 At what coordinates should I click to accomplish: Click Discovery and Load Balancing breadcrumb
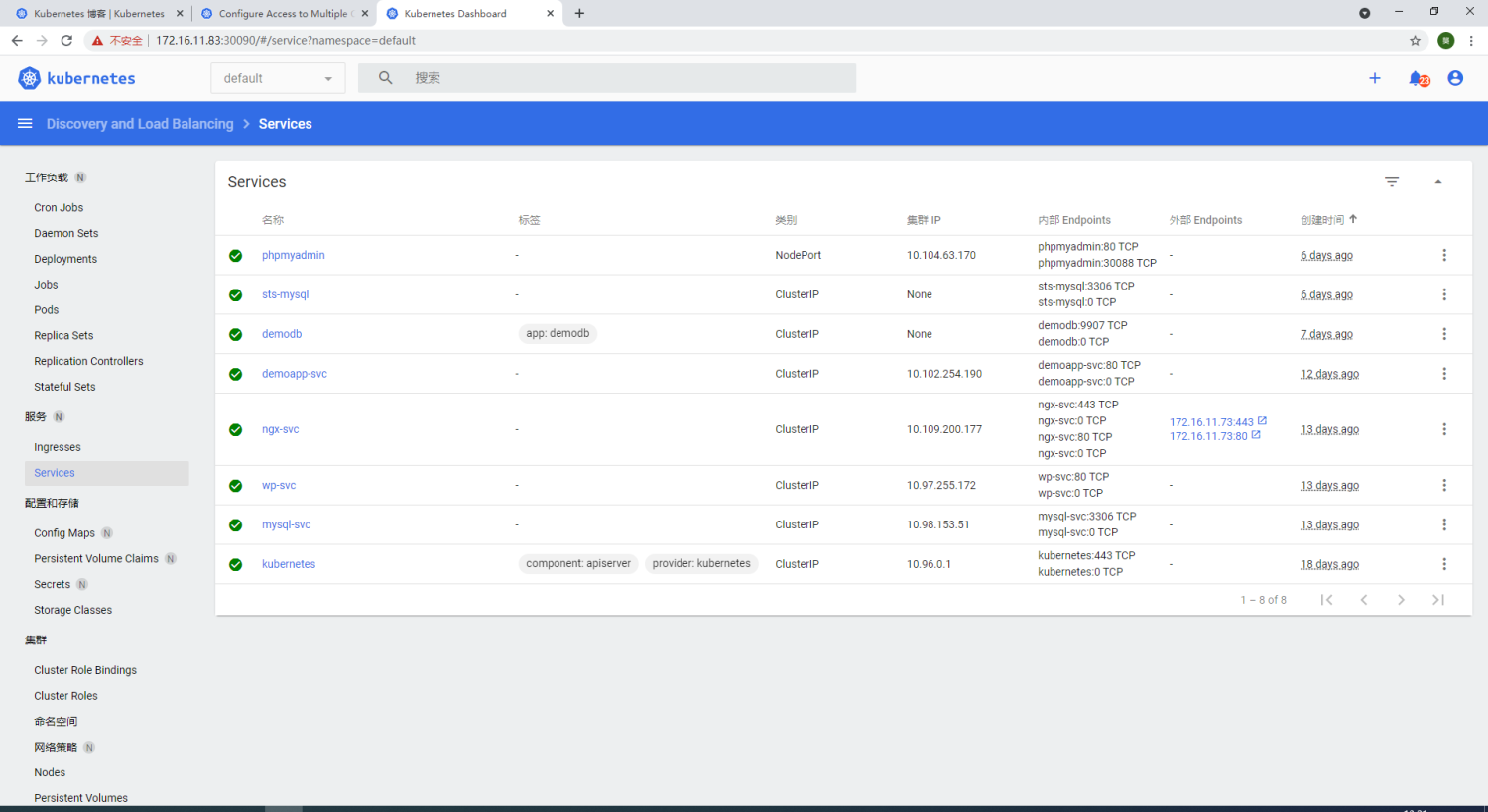(140, 124)
